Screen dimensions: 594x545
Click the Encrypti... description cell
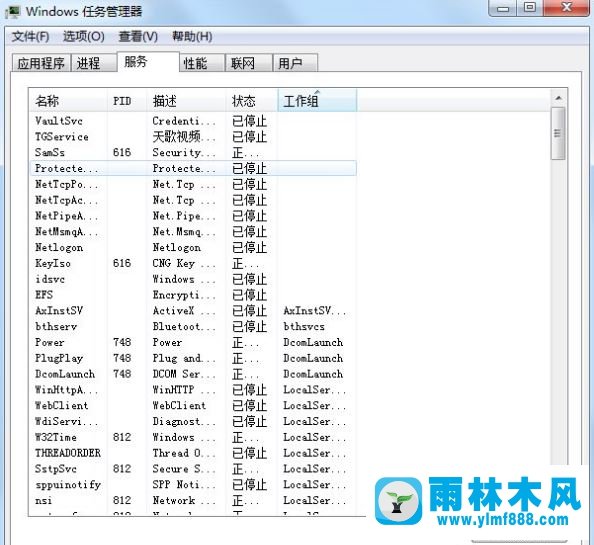184,295
